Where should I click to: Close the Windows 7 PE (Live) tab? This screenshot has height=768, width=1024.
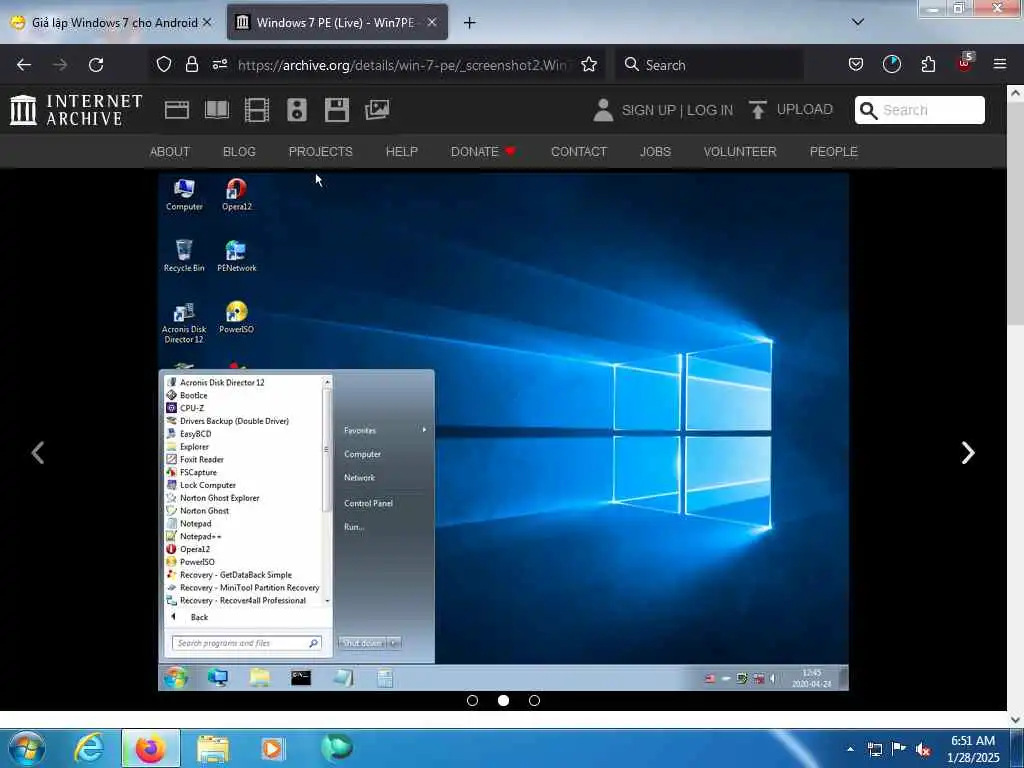coord(432,22)
